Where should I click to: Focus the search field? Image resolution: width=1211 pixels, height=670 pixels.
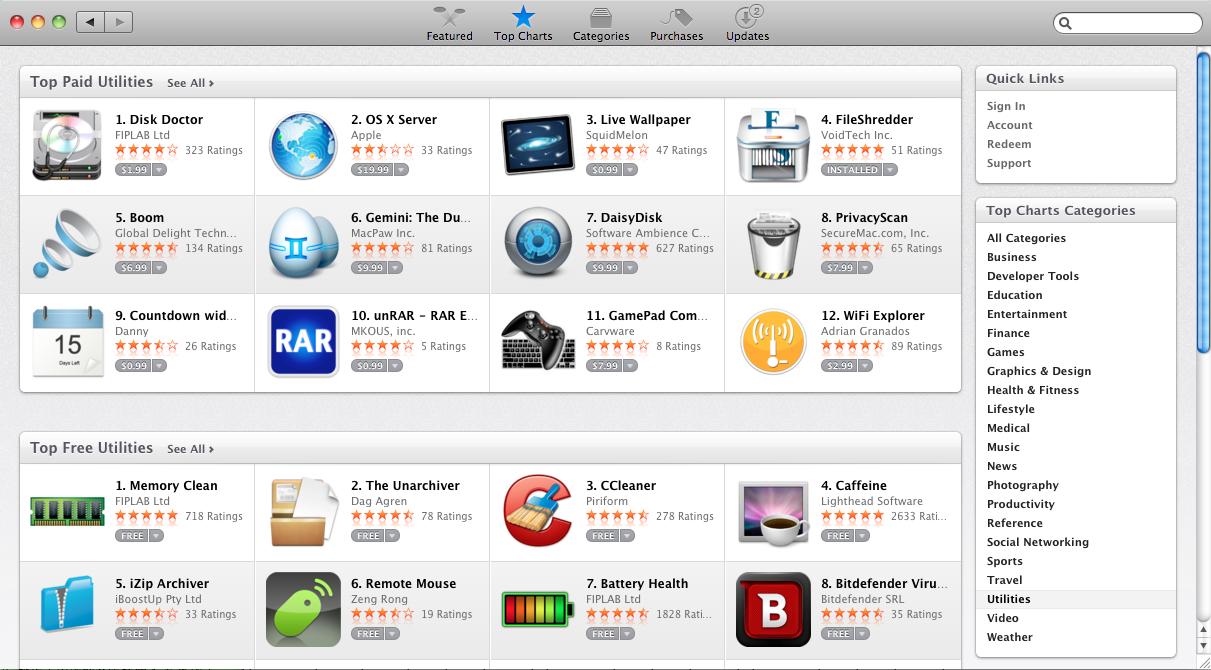click(1128, 23)
